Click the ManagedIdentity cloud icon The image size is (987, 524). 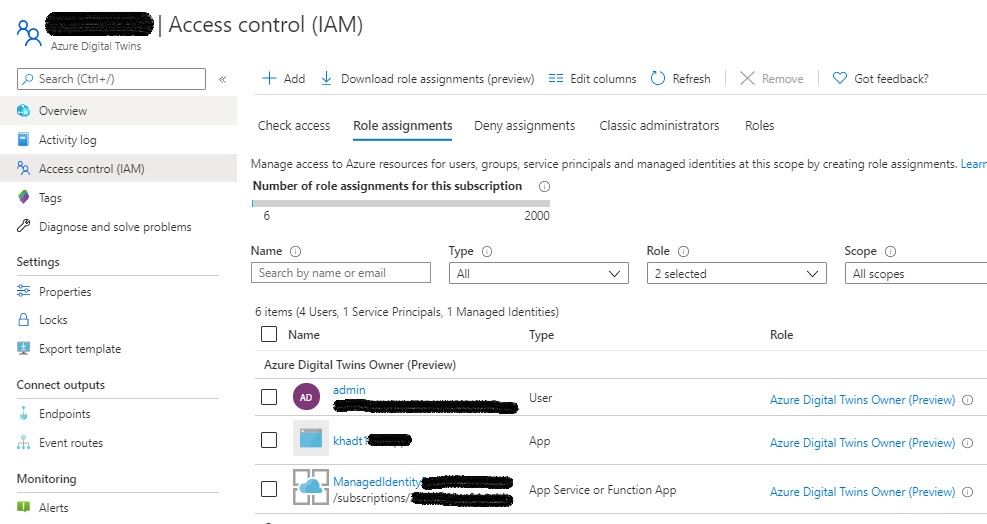coord(311,487)
